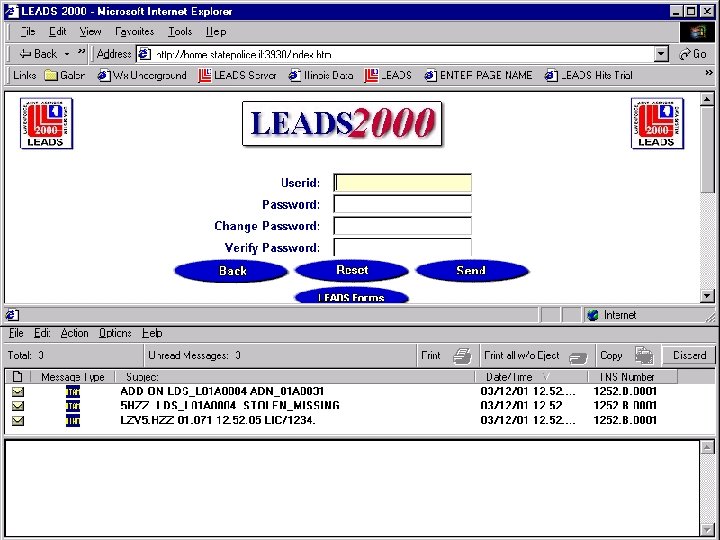Image resolution: width=720 pixels, height=540 pixels.
Task: Click the Discard button
Action: (x=689, y=355)
